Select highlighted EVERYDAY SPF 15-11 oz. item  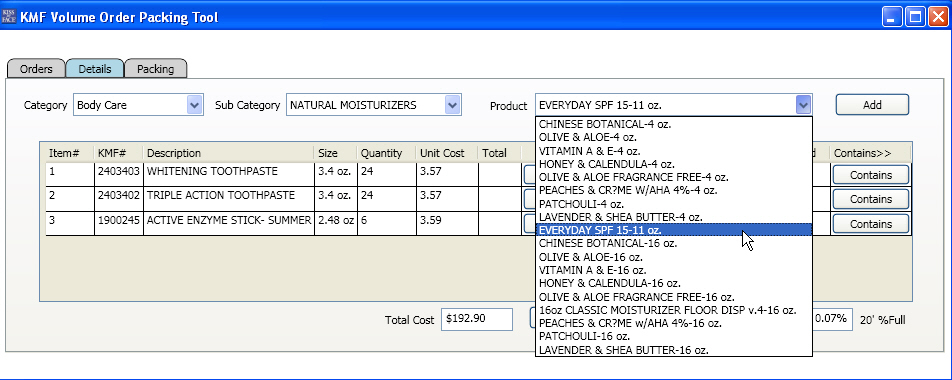[x=673, y=230]
